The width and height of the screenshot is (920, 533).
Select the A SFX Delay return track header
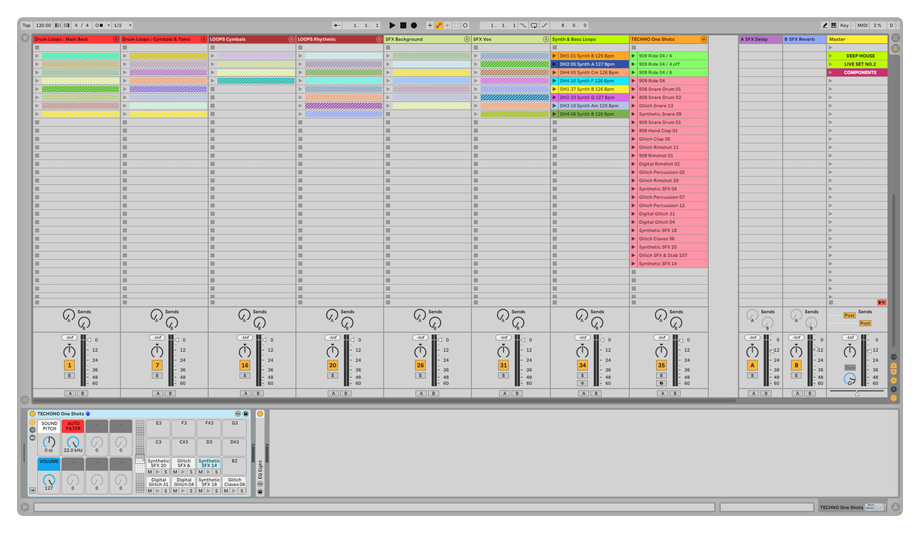coord(760,39)
